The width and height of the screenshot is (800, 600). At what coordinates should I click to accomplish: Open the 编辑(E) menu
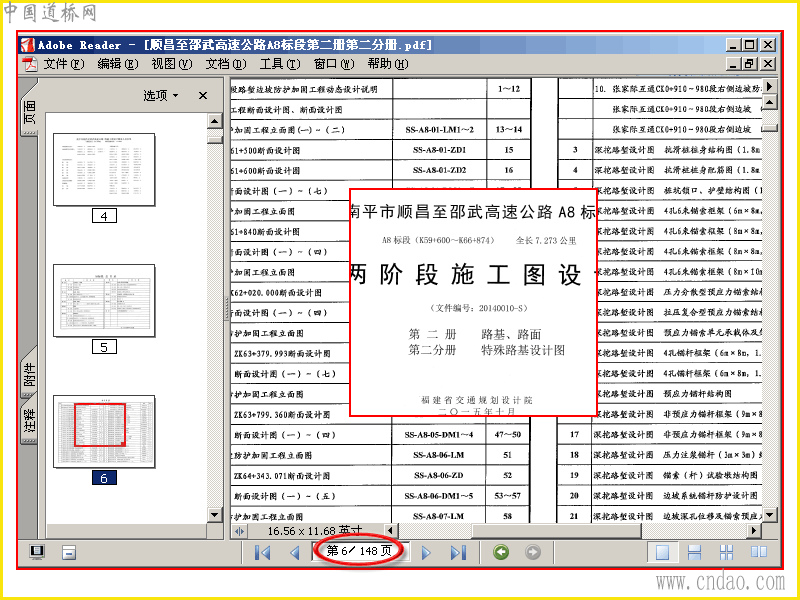tap(118, 64)
